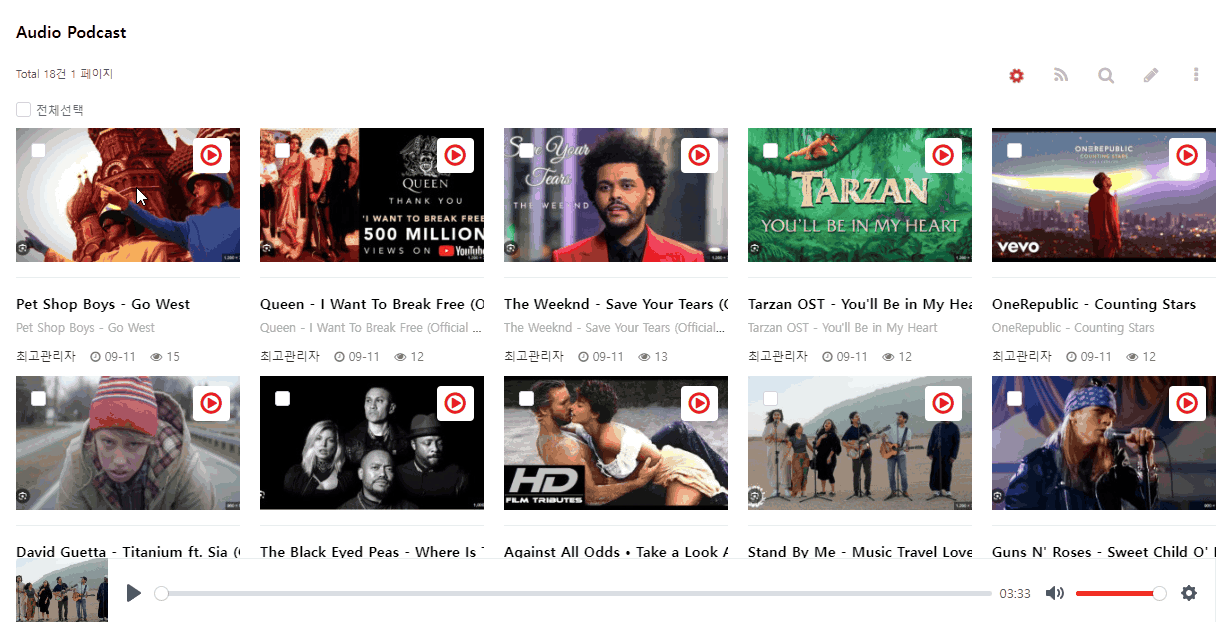Viewport: 1232px width, 622px height.
Task: Mute the player volume speaker icon
Action: 1054,593
